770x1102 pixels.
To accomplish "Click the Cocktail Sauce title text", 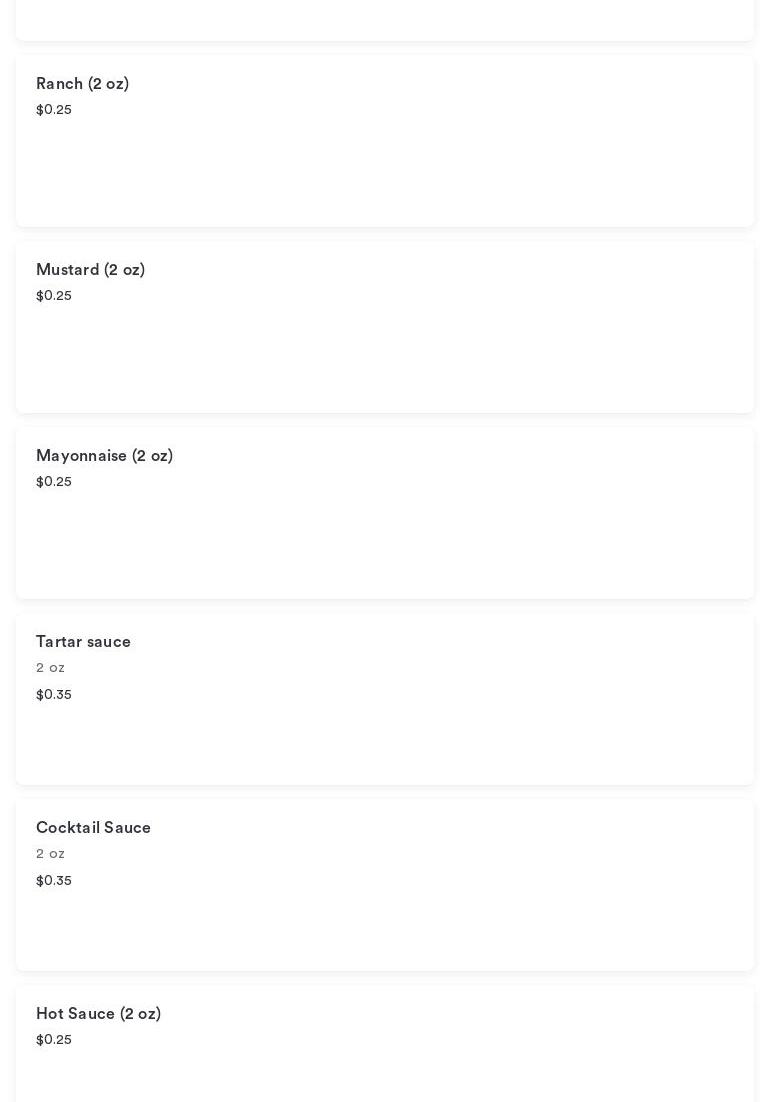I will click(x=93, y=828).
